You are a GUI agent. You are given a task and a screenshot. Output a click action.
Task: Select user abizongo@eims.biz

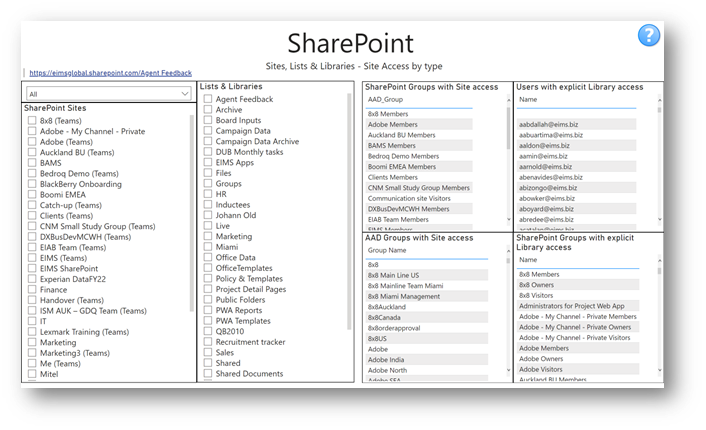(577, 188)
